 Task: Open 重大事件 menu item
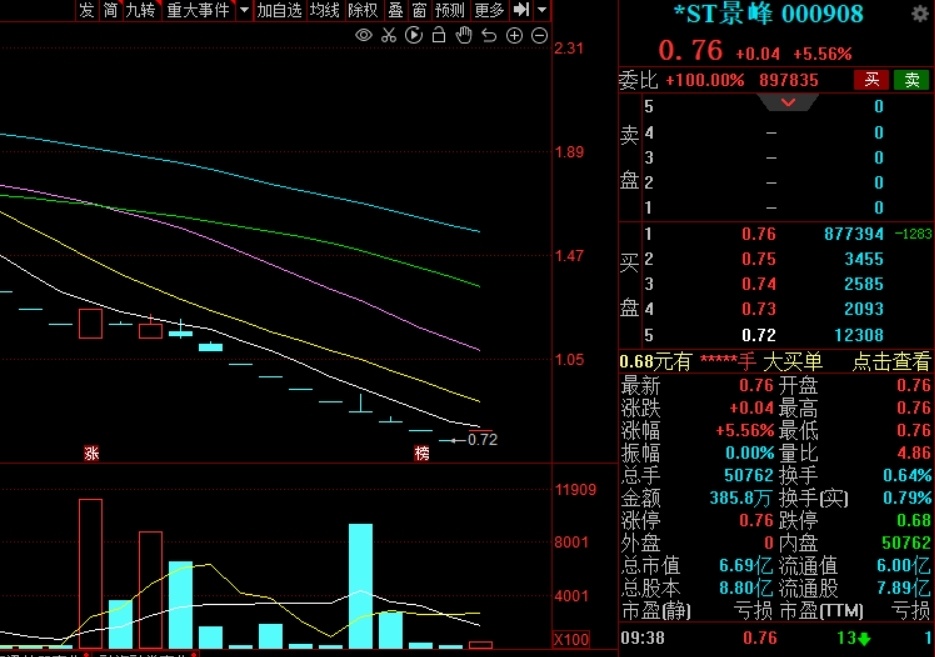tap(198, 10)
